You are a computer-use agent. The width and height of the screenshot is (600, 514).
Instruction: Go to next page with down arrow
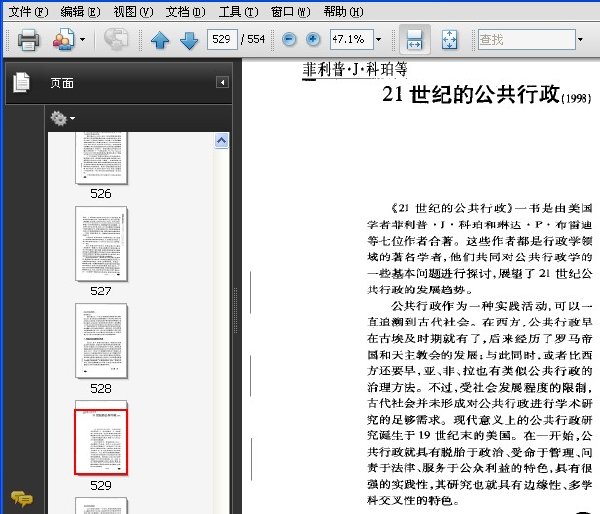189,40
